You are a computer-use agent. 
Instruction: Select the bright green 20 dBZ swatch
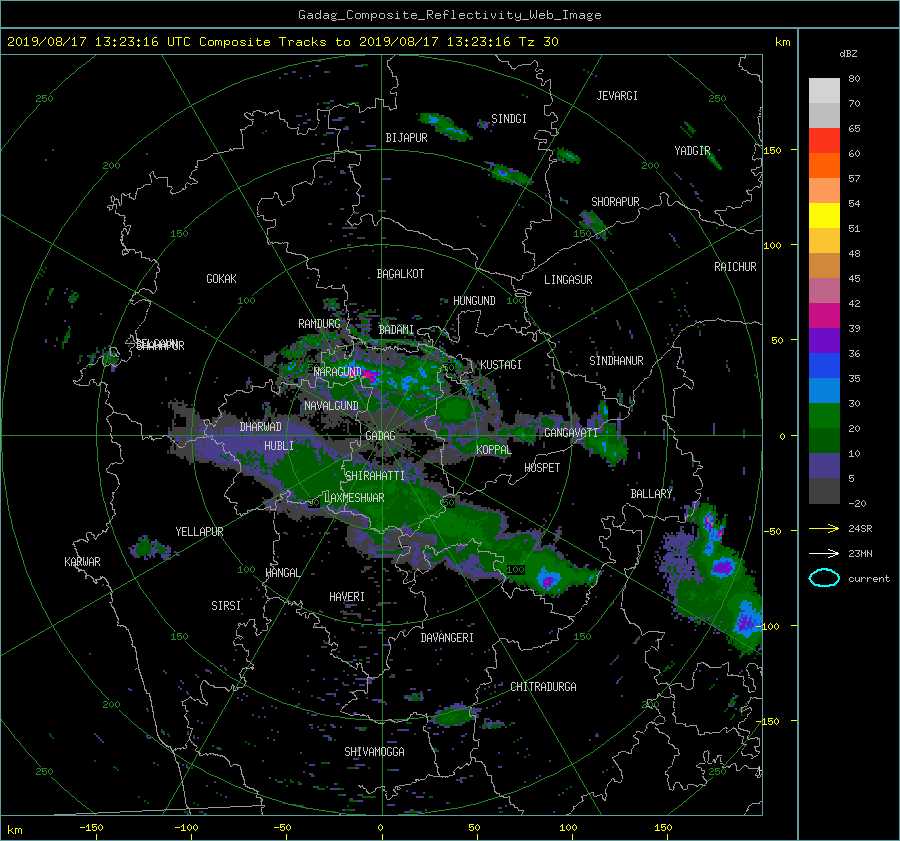824,416
